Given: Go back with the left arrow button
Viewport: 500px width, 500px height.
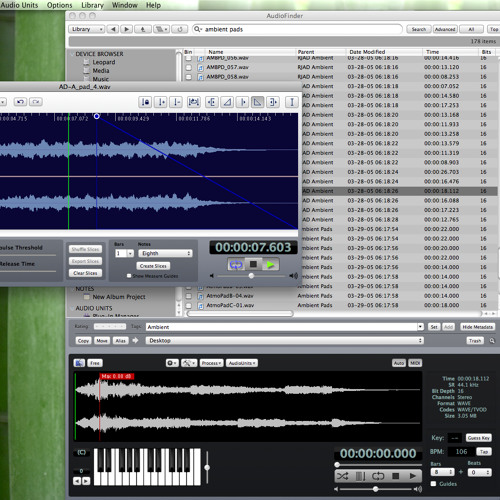Looking at the screenshot, I should click(113, 29).
